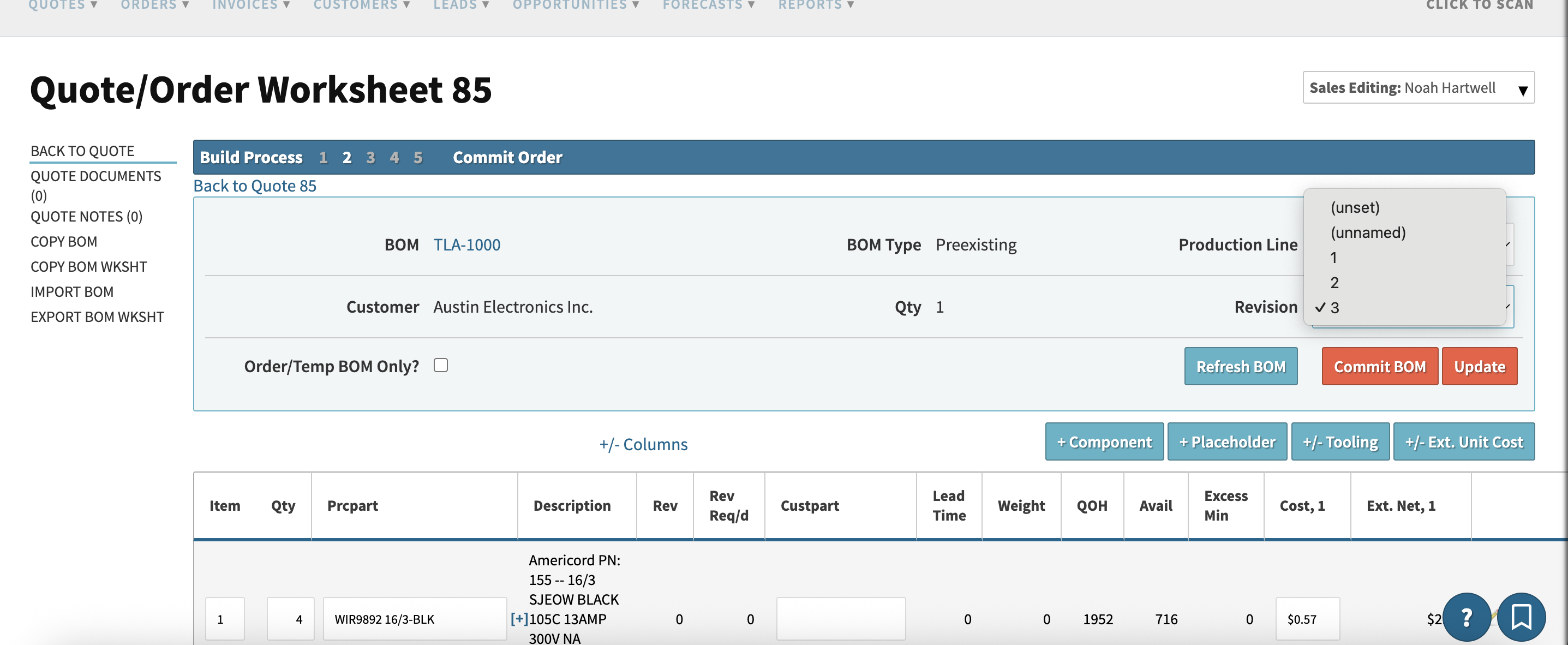The height and width of the screenshot is (645, 1568).
Task: Open the TLA-1000 BOM link
Action: 466,245
